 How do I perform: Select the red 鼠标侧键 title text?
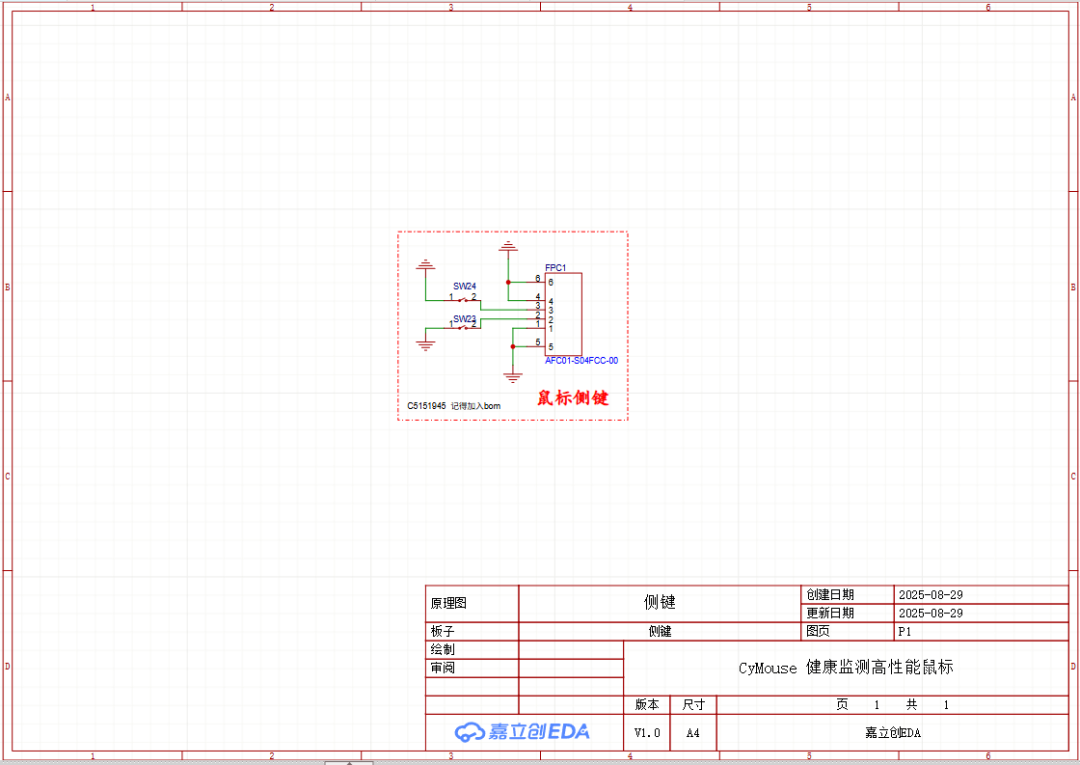572,398
